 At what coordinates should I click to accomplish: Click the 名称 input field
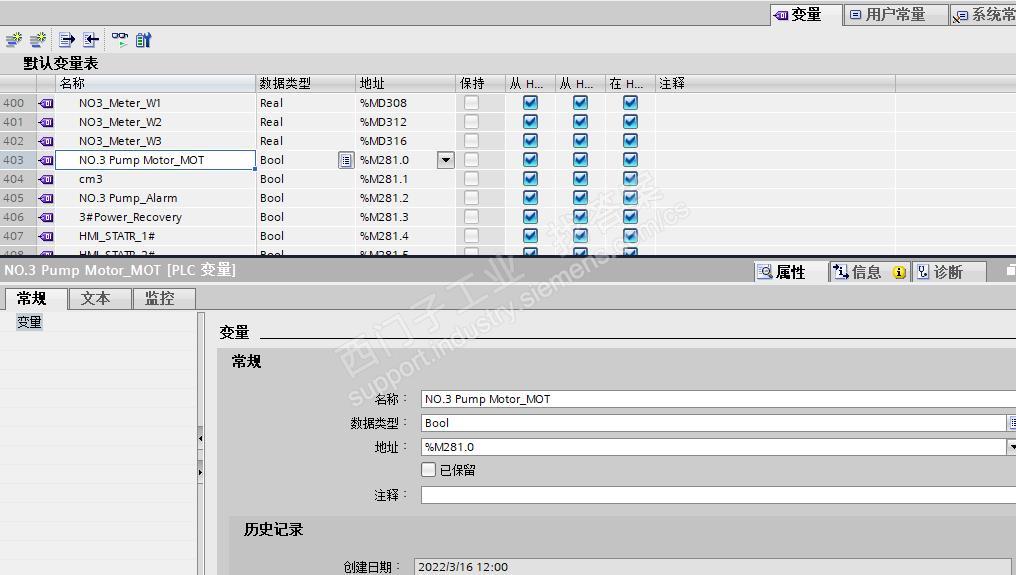click(718, 399)
